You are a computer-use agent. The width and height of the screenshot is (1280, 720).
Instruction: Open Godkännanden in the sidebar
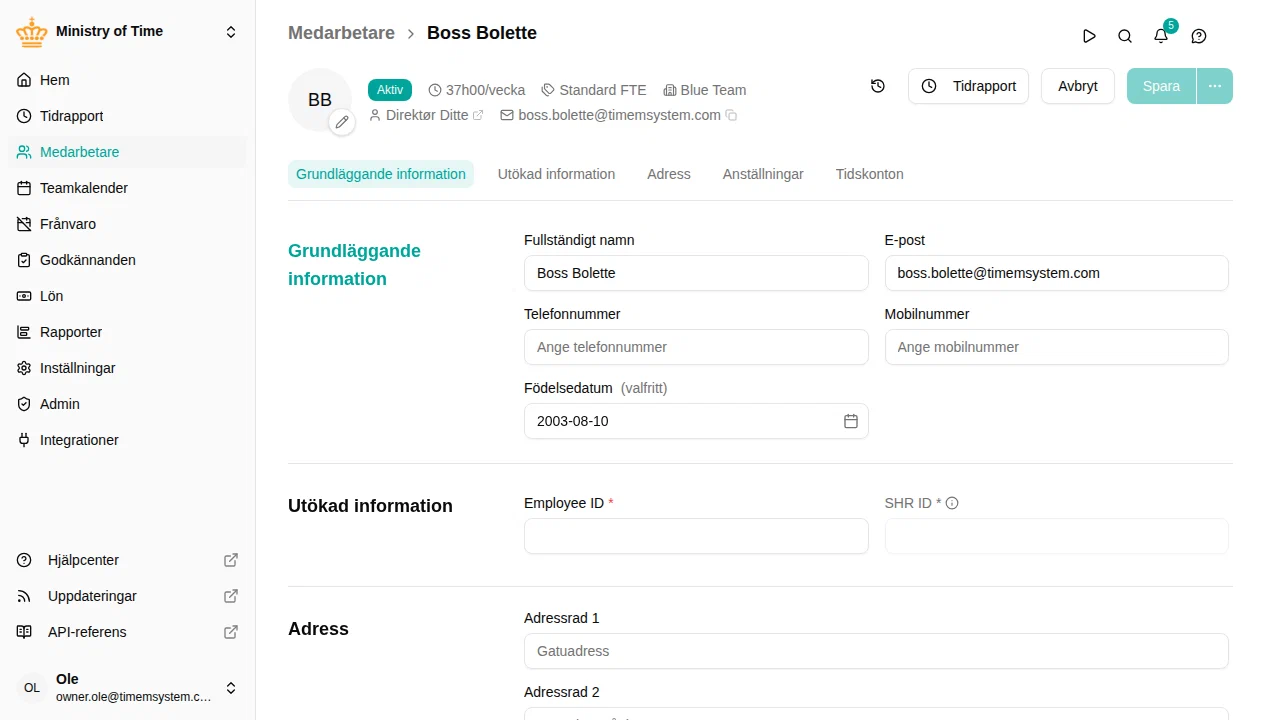[x=128, y=260]
